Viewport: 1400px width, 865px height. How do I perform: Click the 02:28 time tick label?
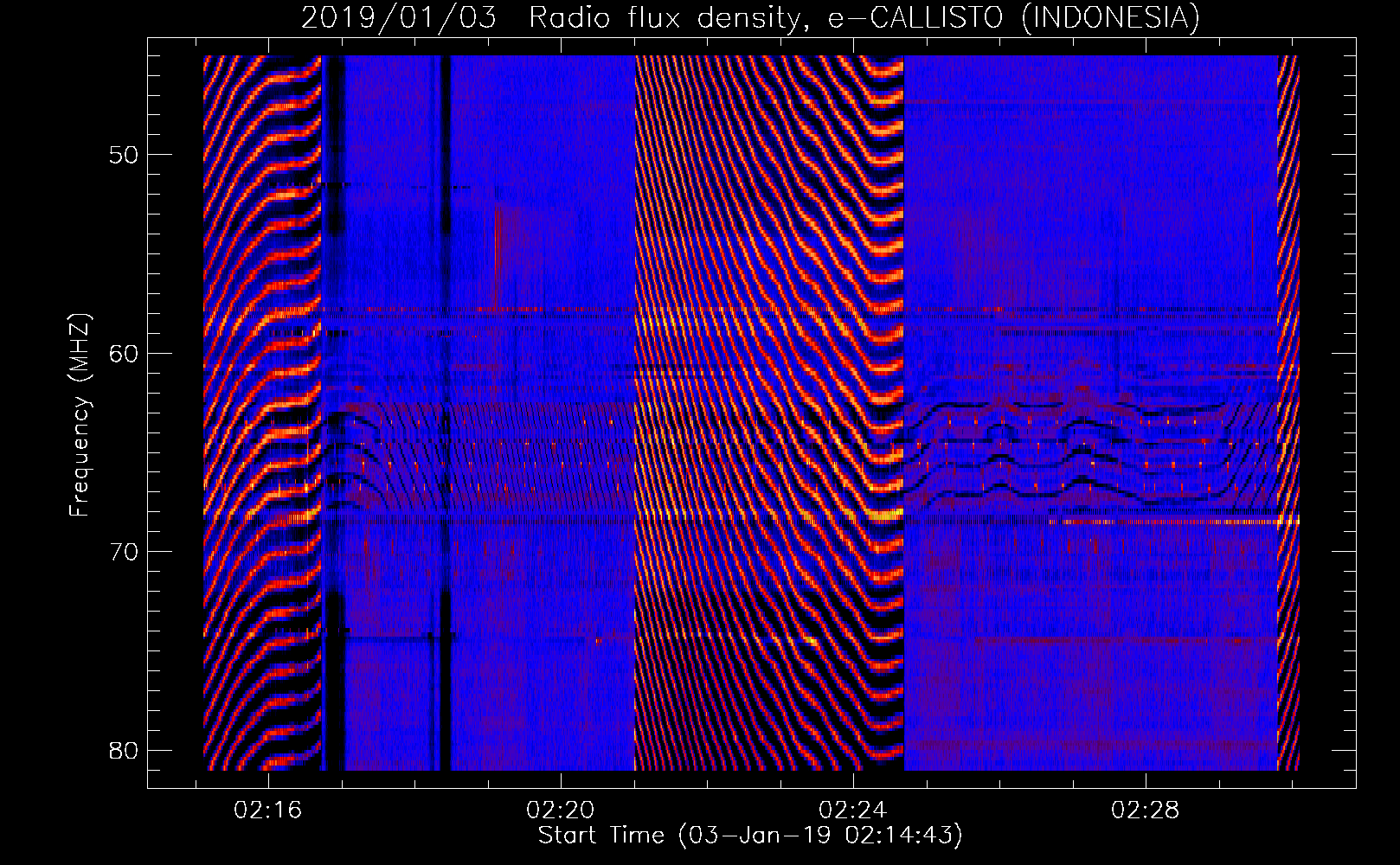coord(1146,811)
